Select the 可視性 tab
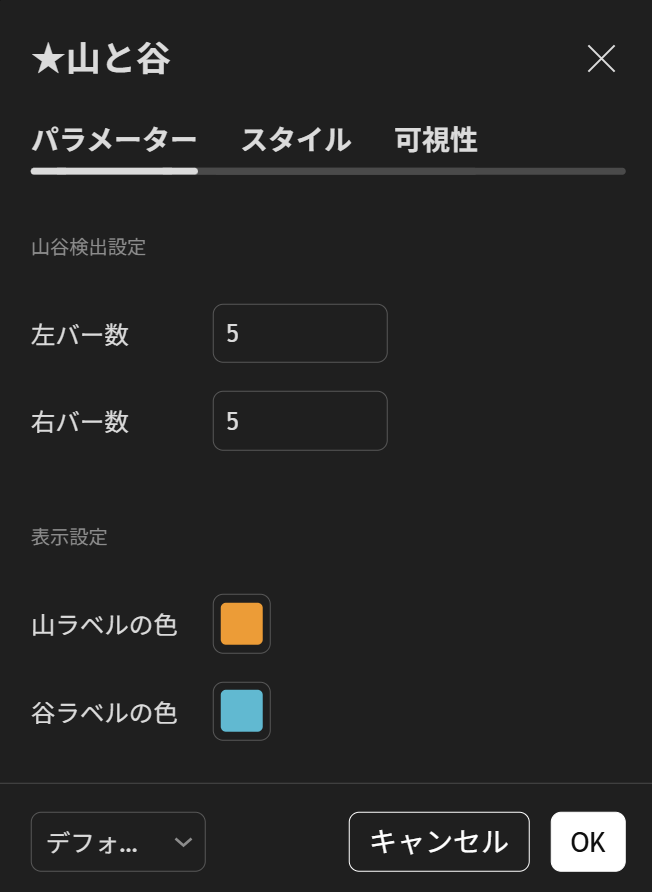652x892 pixels. 436,140
